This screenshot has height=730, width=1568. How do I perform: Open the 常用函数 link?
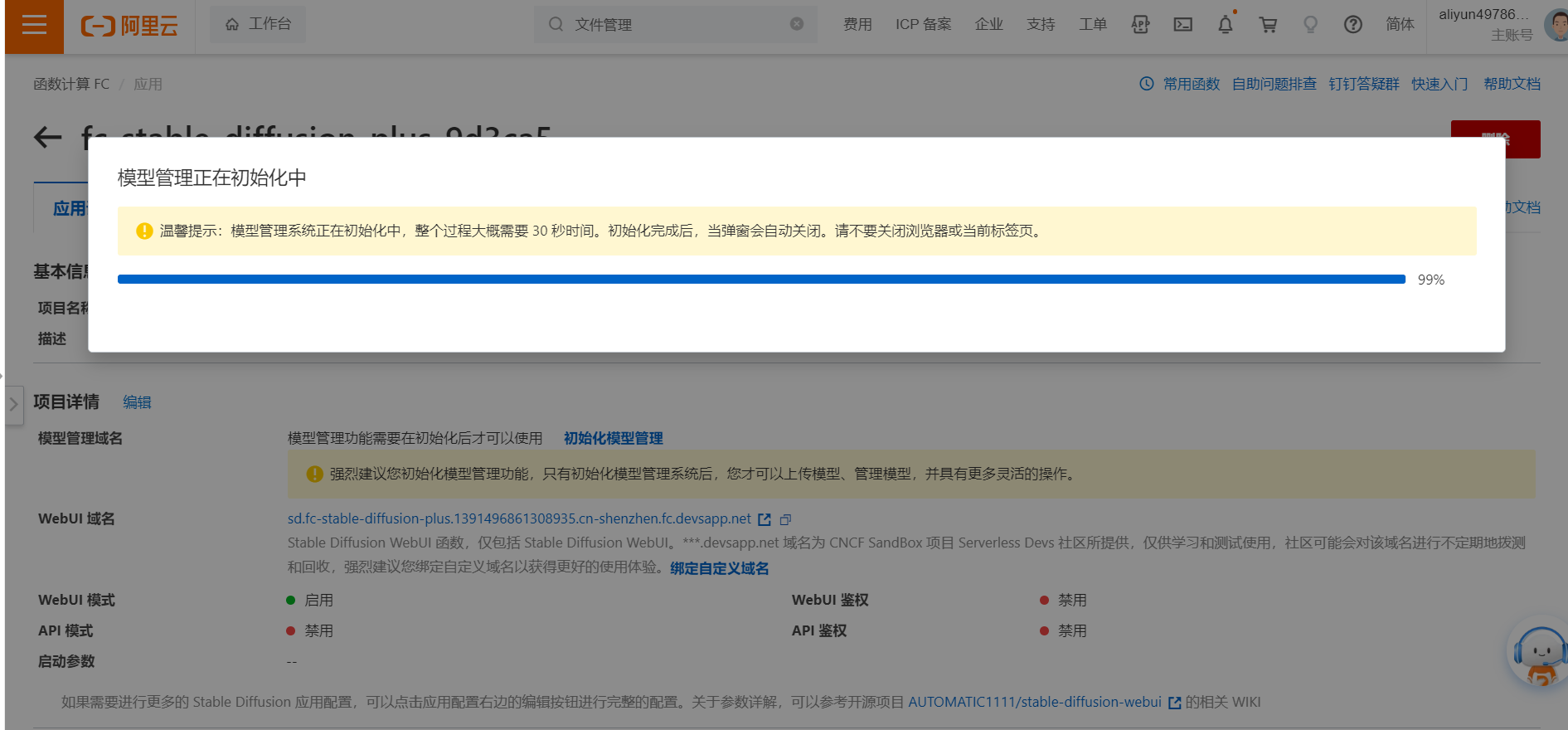pyautogui.click(x=1192, y=84)
